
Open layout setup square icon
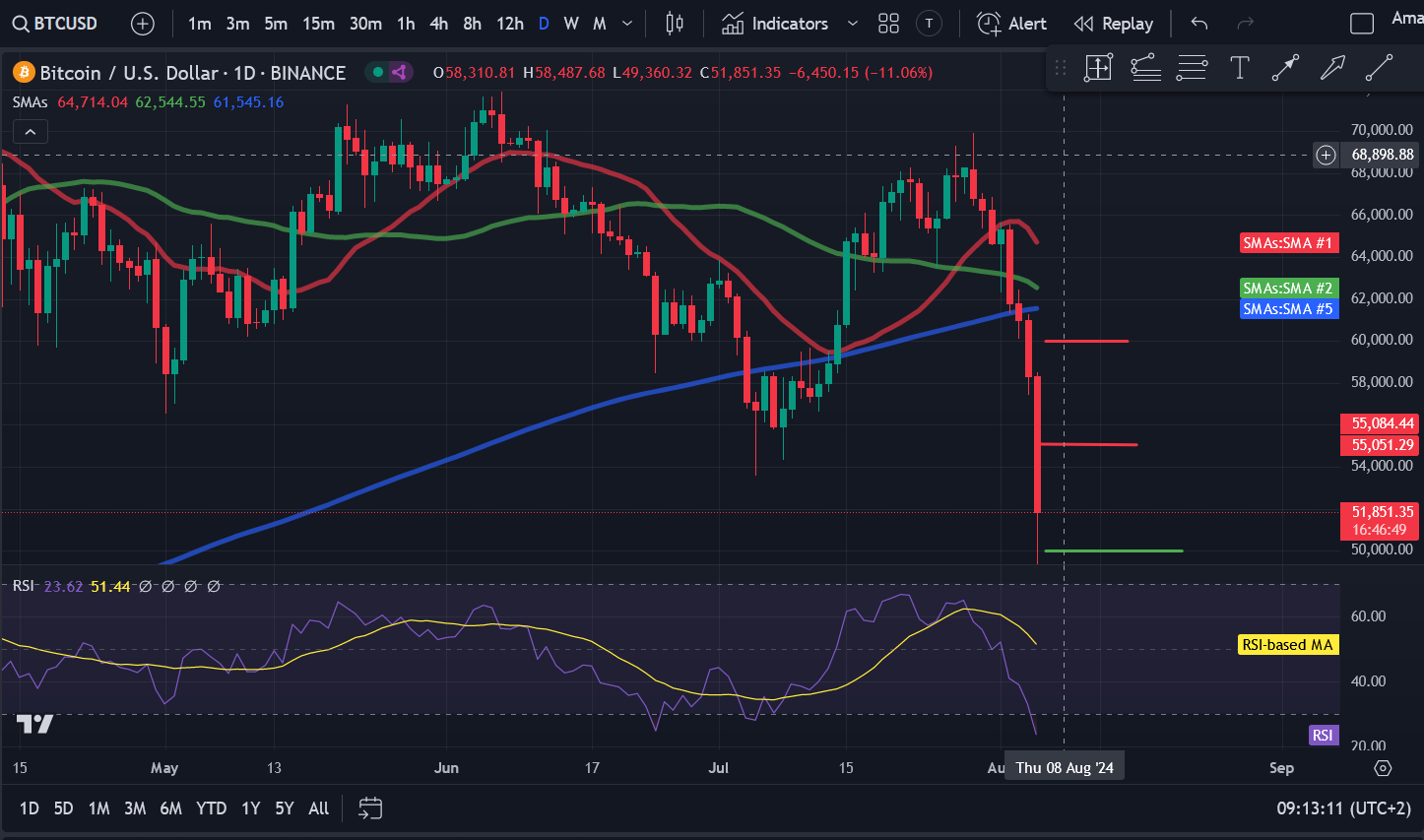1362,24
